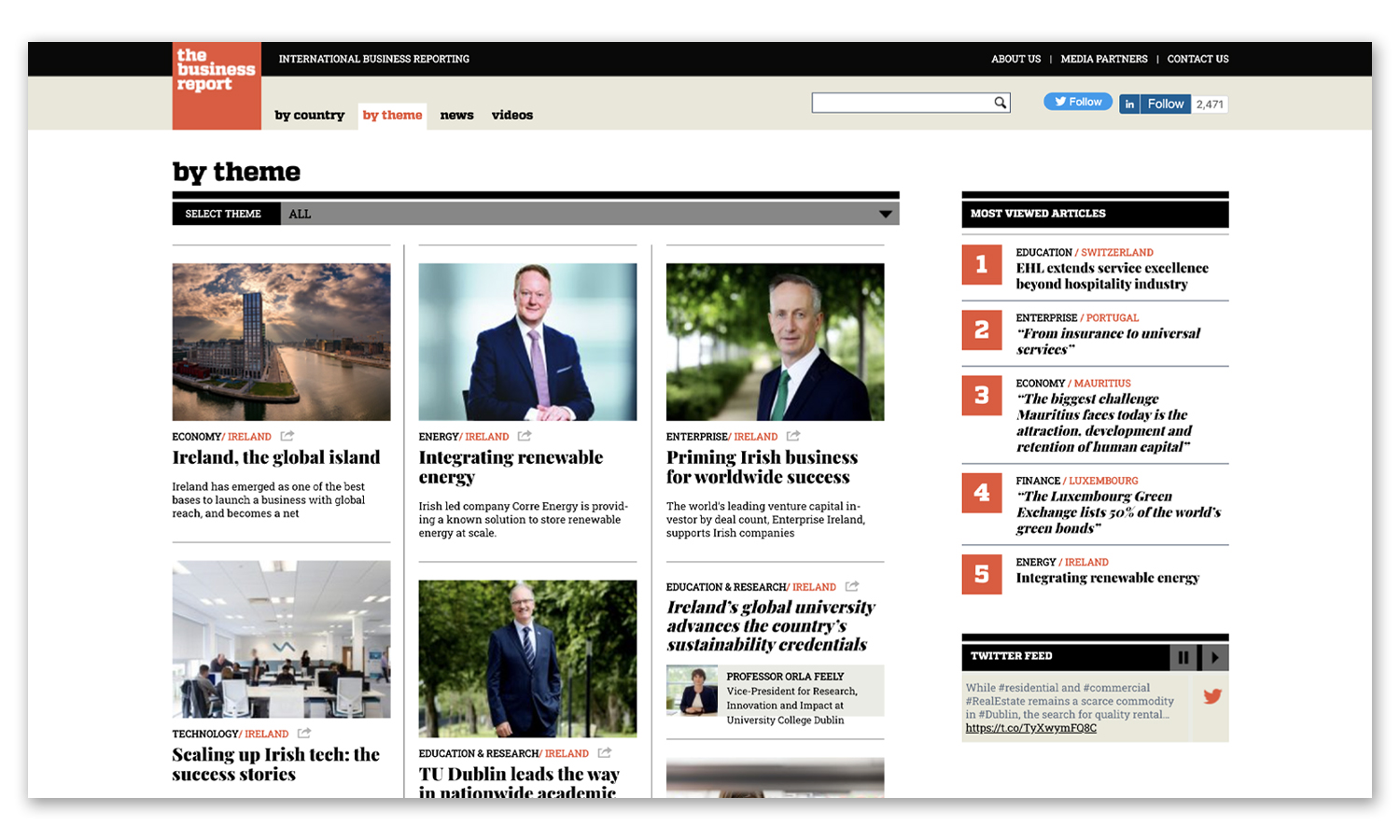
Task: Click The Business Report logo
Action: click(x=217, y=85)
